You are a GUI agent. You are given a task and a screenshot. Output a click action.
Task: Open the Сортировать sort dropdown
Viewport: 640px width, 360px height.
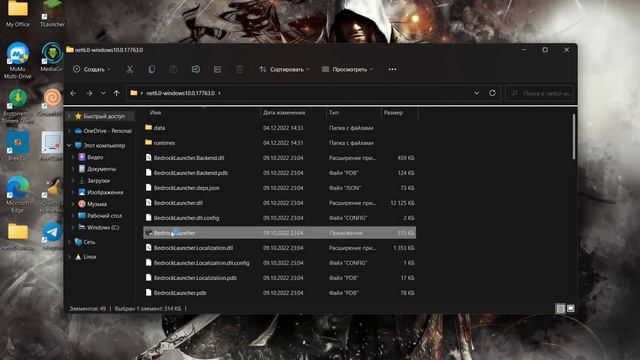284,69
